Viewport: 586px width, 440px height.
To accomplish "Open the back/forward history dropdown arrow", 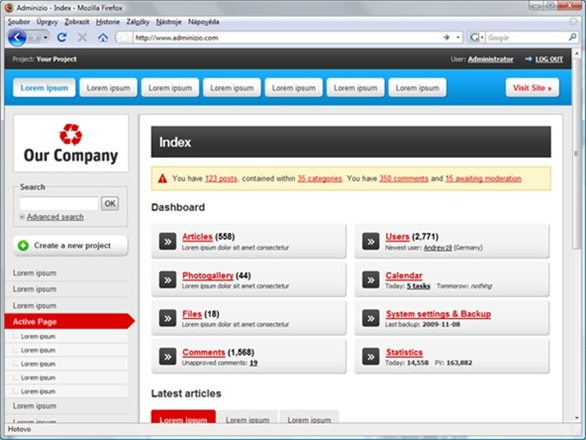I will tap(45, 38).
